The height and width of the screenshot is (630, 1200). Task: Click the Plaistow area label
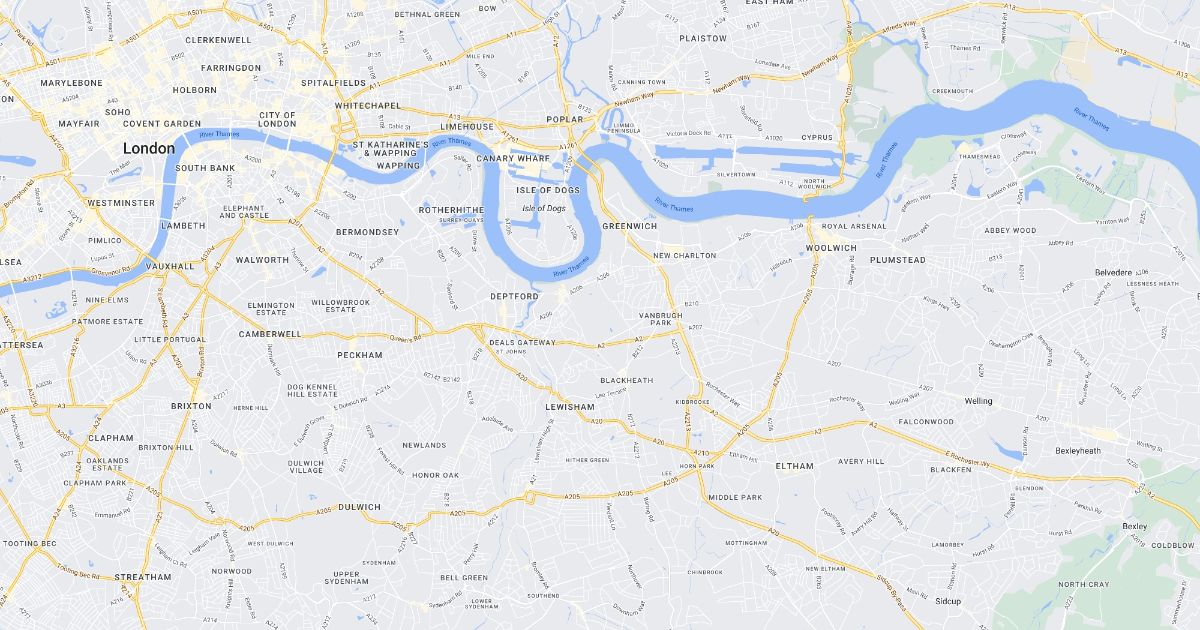pyautogui.click(x=703, y=38)
